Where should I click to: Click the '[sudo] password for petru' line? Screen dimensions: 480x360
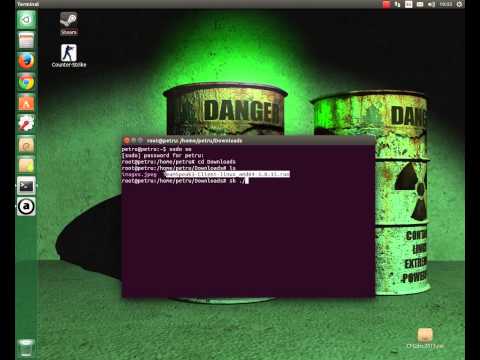click(x=163, y=155)
